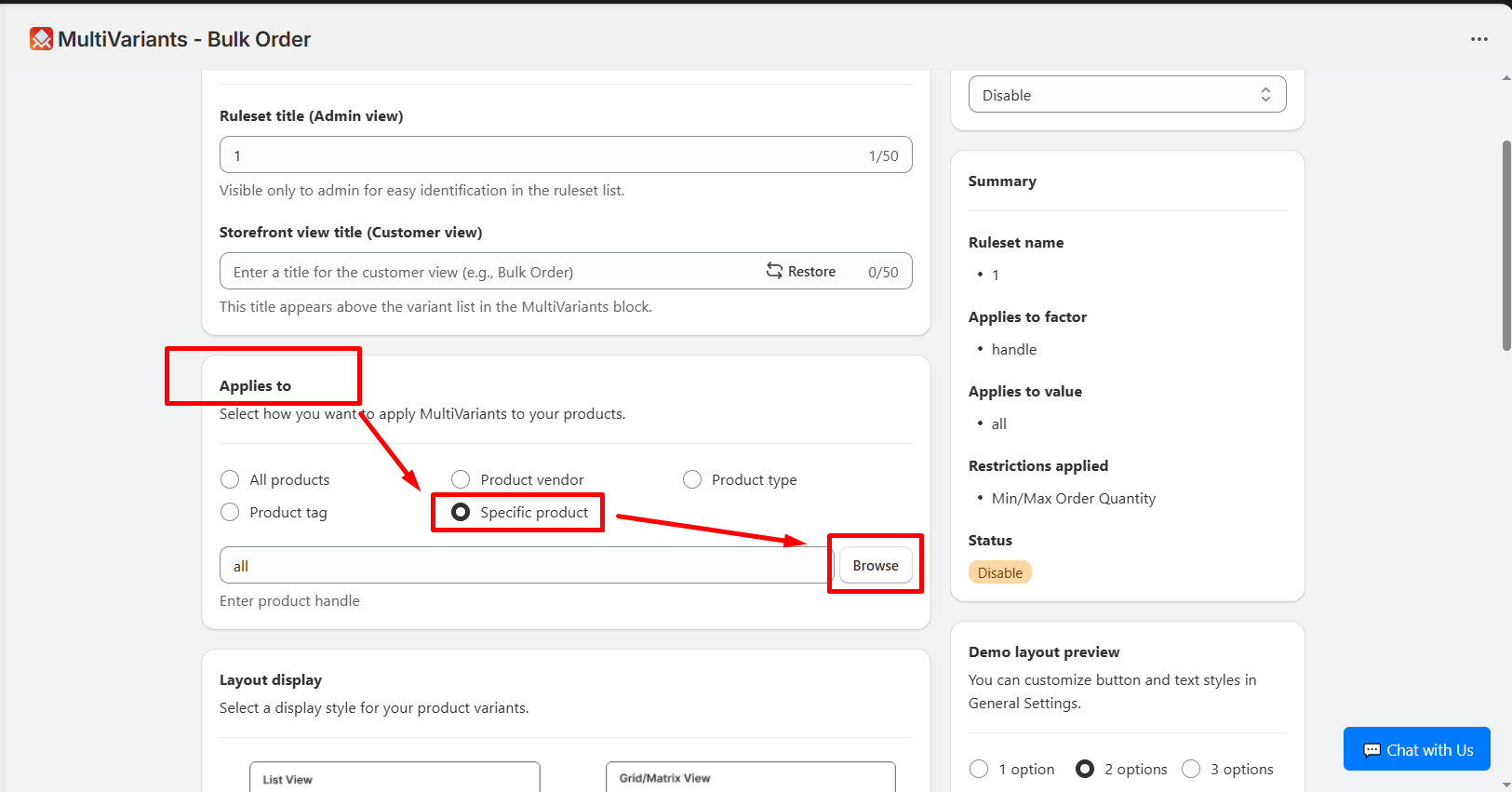Screen dimensions: 1512x792
Task: Click the product handle input containing all
Action: point(527,565)
